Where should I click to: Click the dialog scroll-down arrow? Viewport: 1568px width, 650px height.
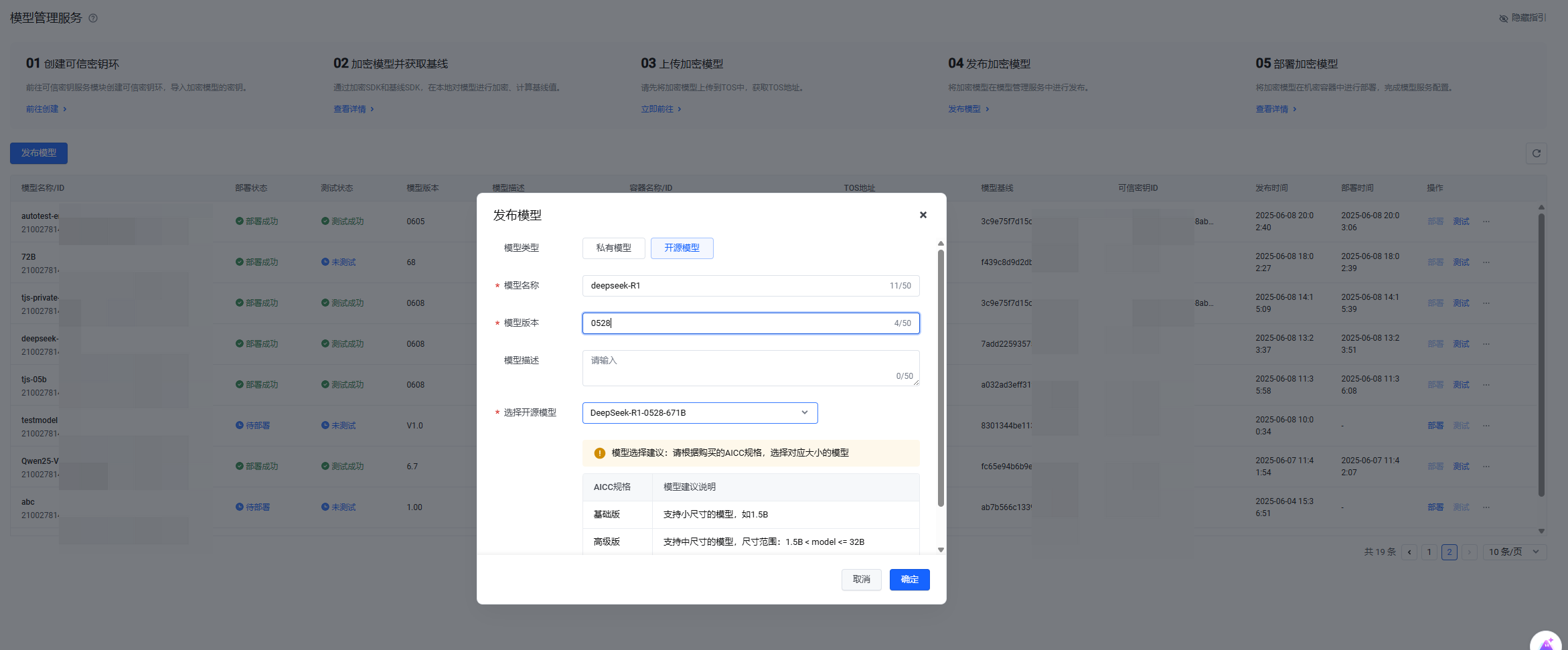click(941, 550)
